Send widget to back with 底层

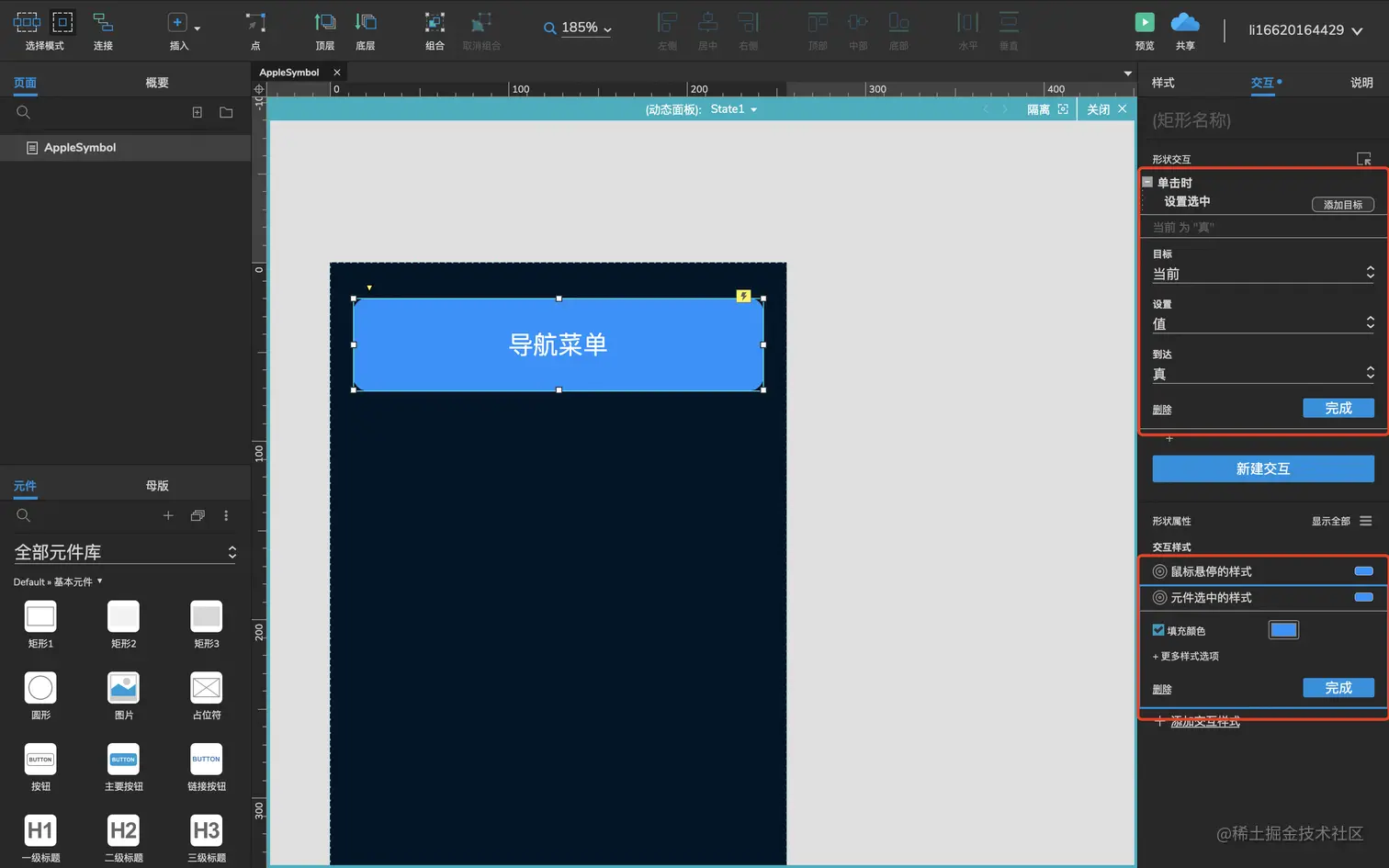366,22
